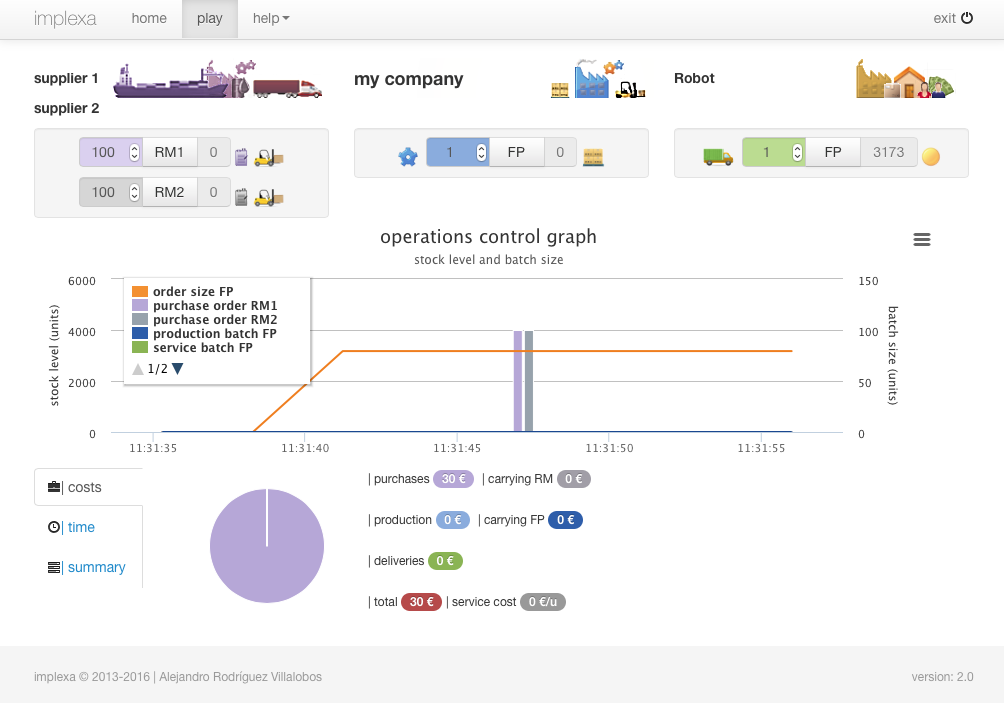Screen dimensions: 1004x703
Task: Click the blue production gear icon
Action: [x=407, y=157]
